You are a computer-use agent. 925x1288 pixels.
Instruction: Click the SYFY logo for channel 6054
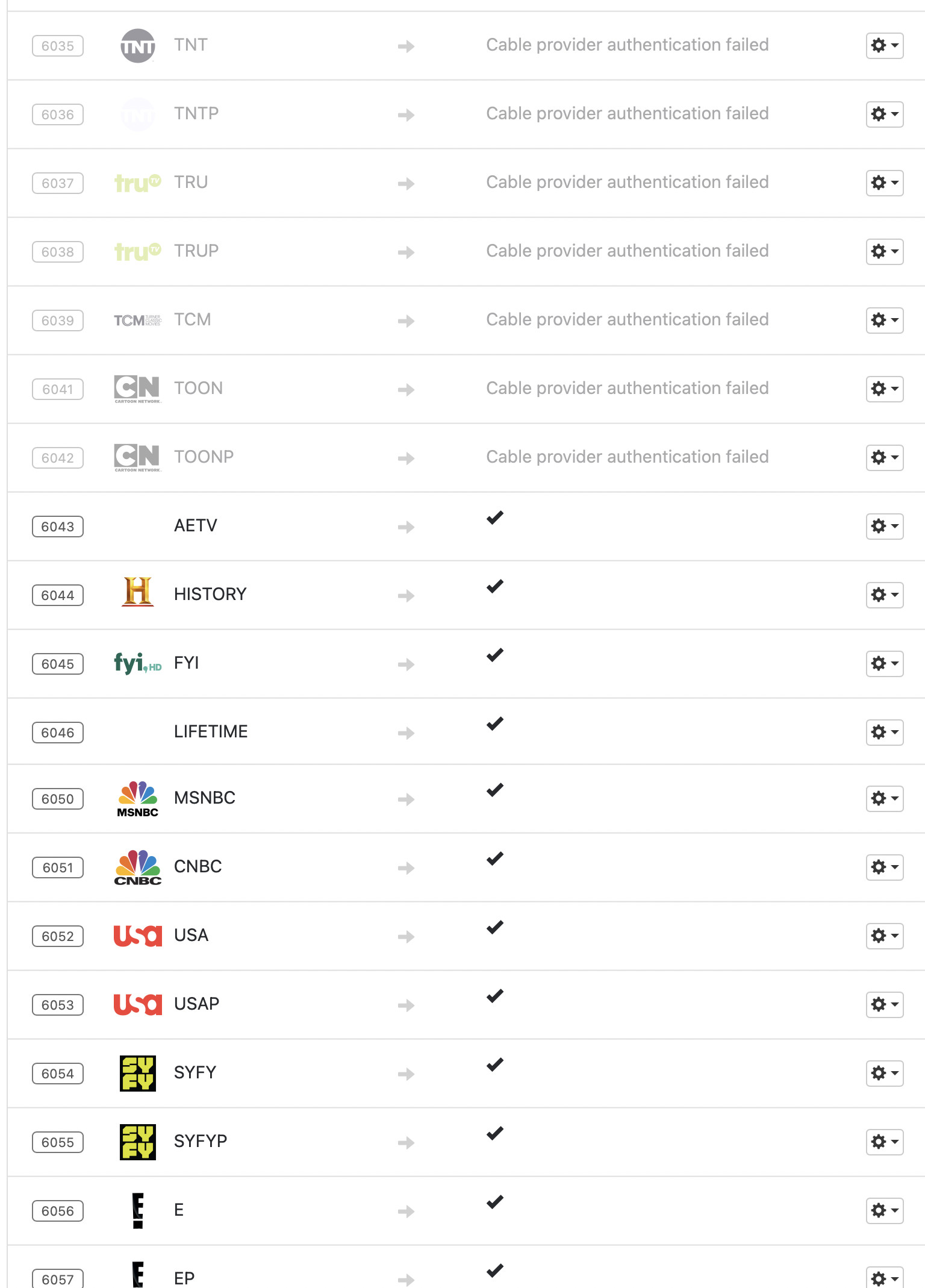[137, 1073]
